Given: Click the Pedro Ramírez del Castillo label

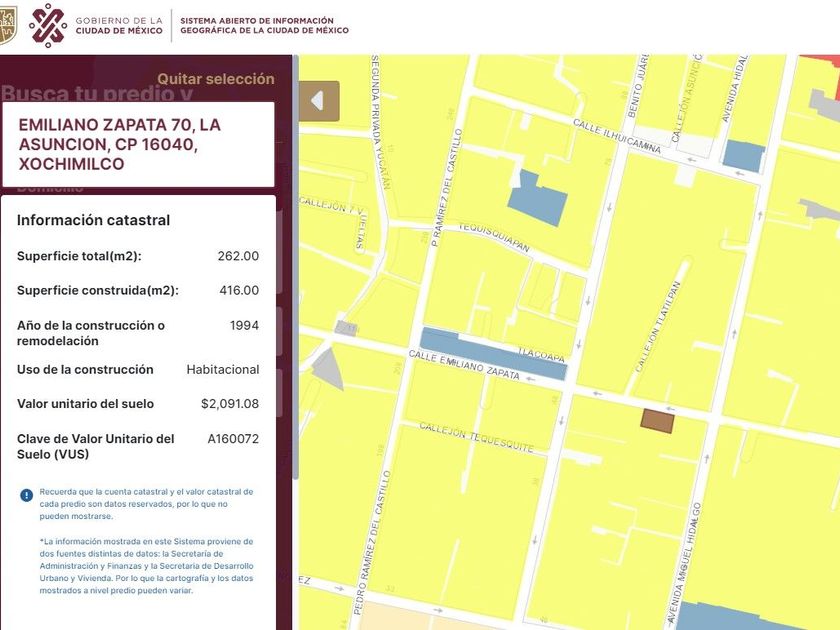Looking at the screenshot, I should (373, 542).
